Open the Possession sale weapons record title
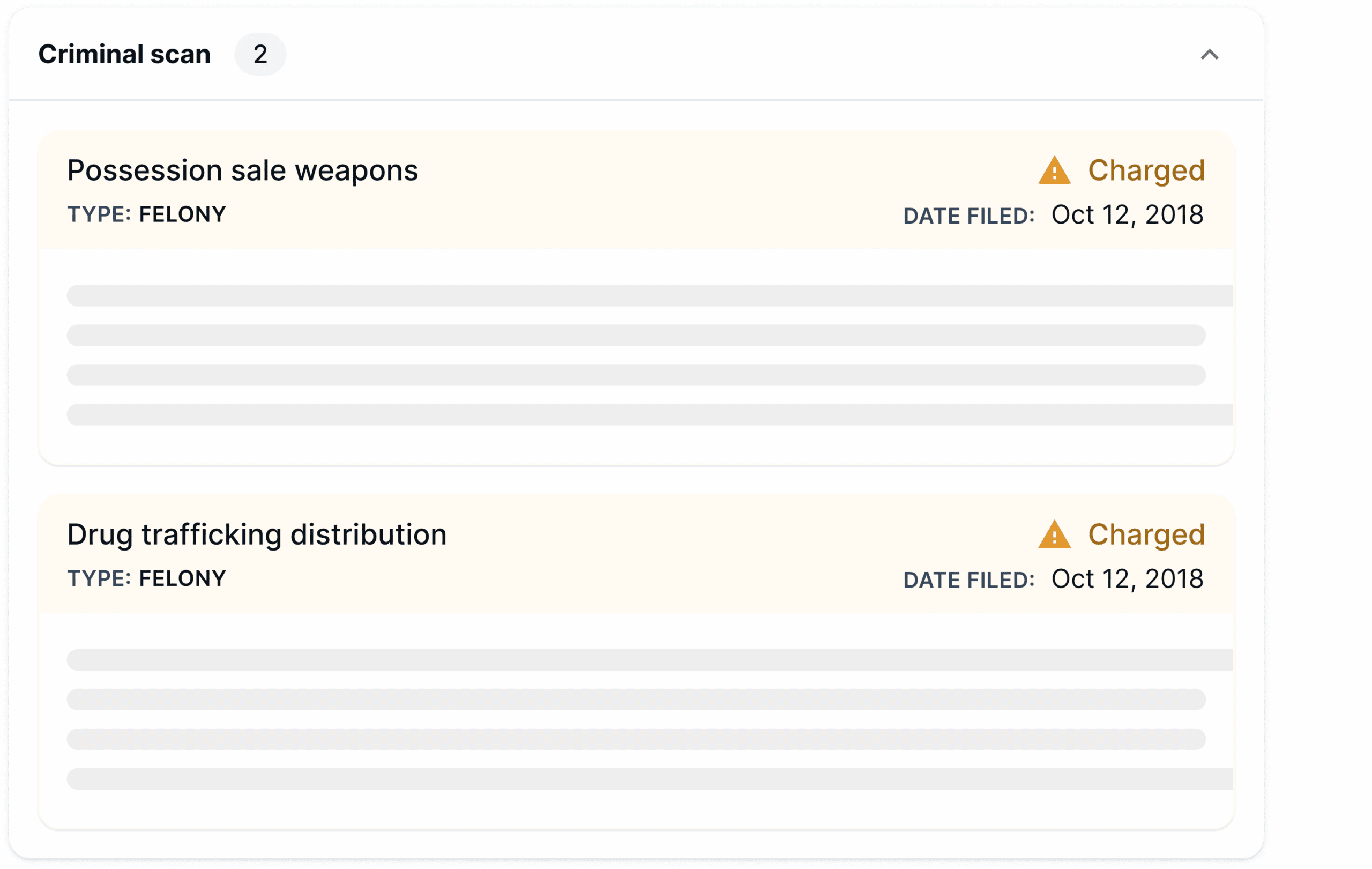This screenshot has width=1372, height=869. [x=242, y=170]
